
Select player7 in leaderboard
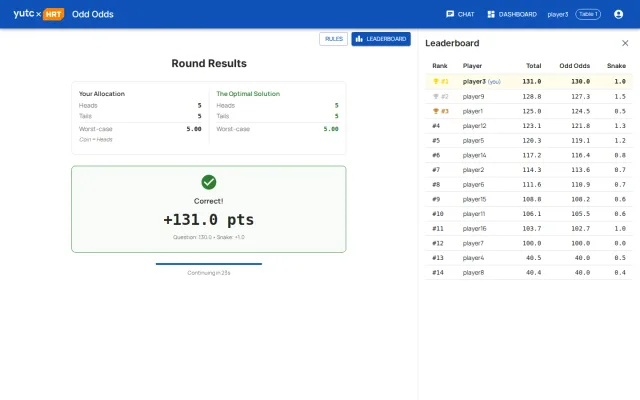click(529, 243)
